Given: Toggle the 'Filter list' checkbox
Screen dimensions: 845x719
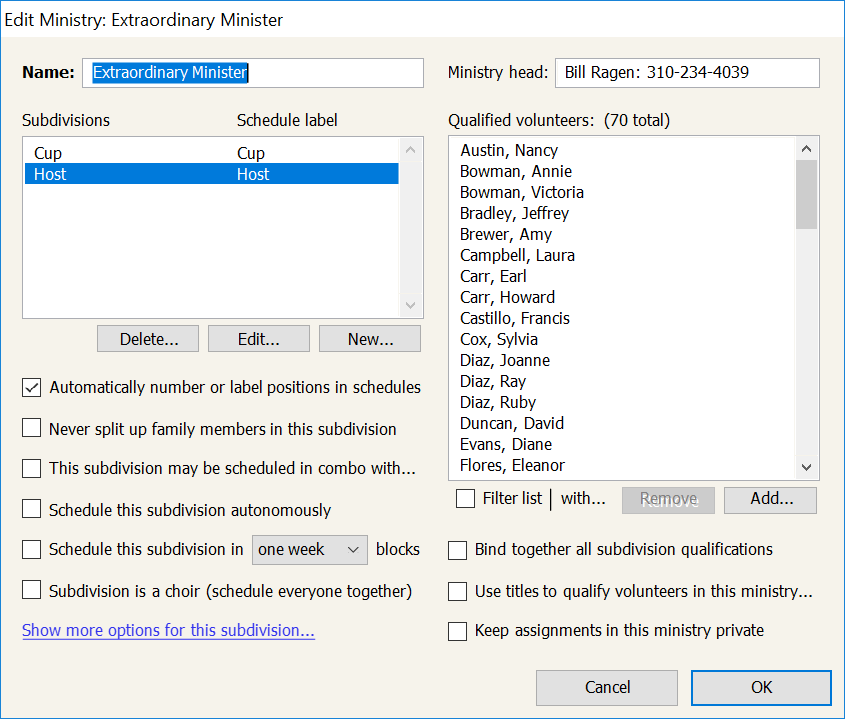Looking at the screenshot, I should click(466, 498).
